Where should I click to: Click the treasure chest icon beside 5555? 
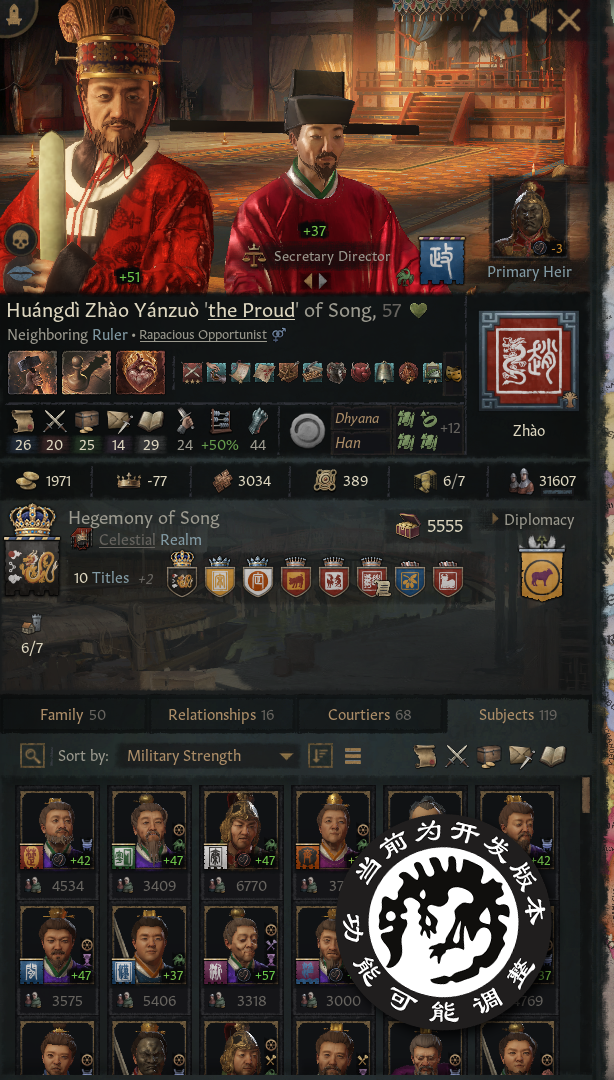click(x=408, y=526)
